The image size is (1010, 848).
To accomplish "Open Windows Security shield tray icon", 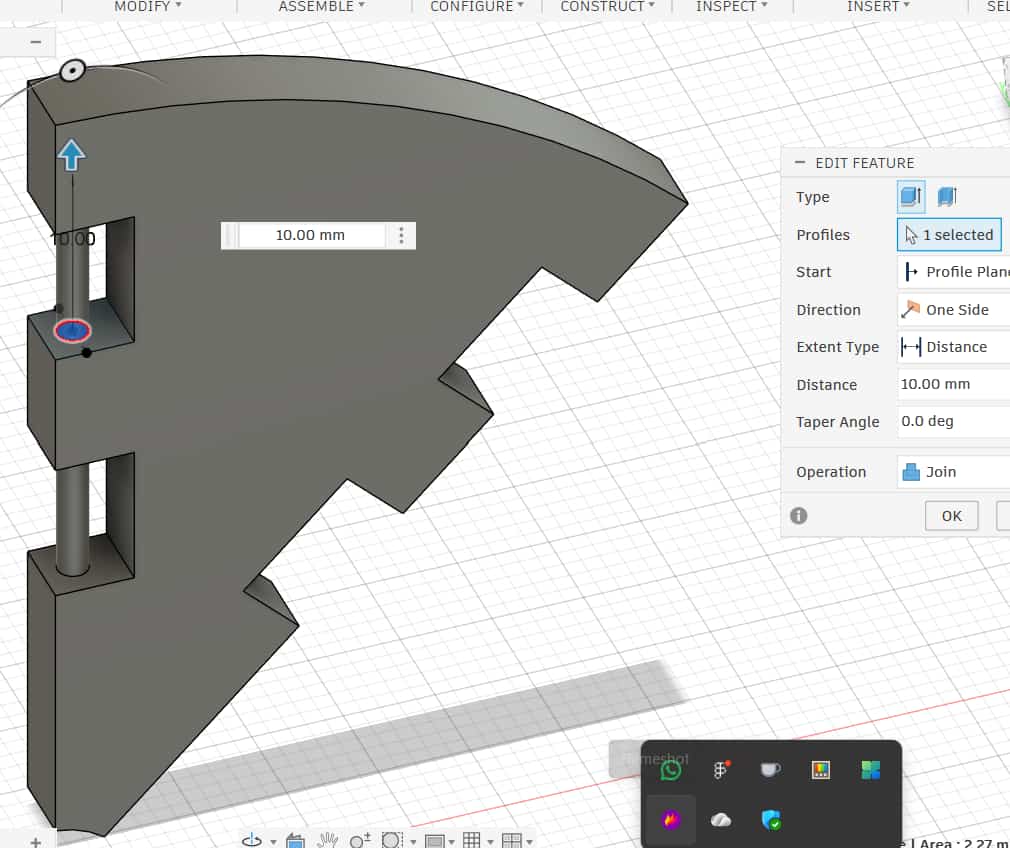I will coord(771,820).
